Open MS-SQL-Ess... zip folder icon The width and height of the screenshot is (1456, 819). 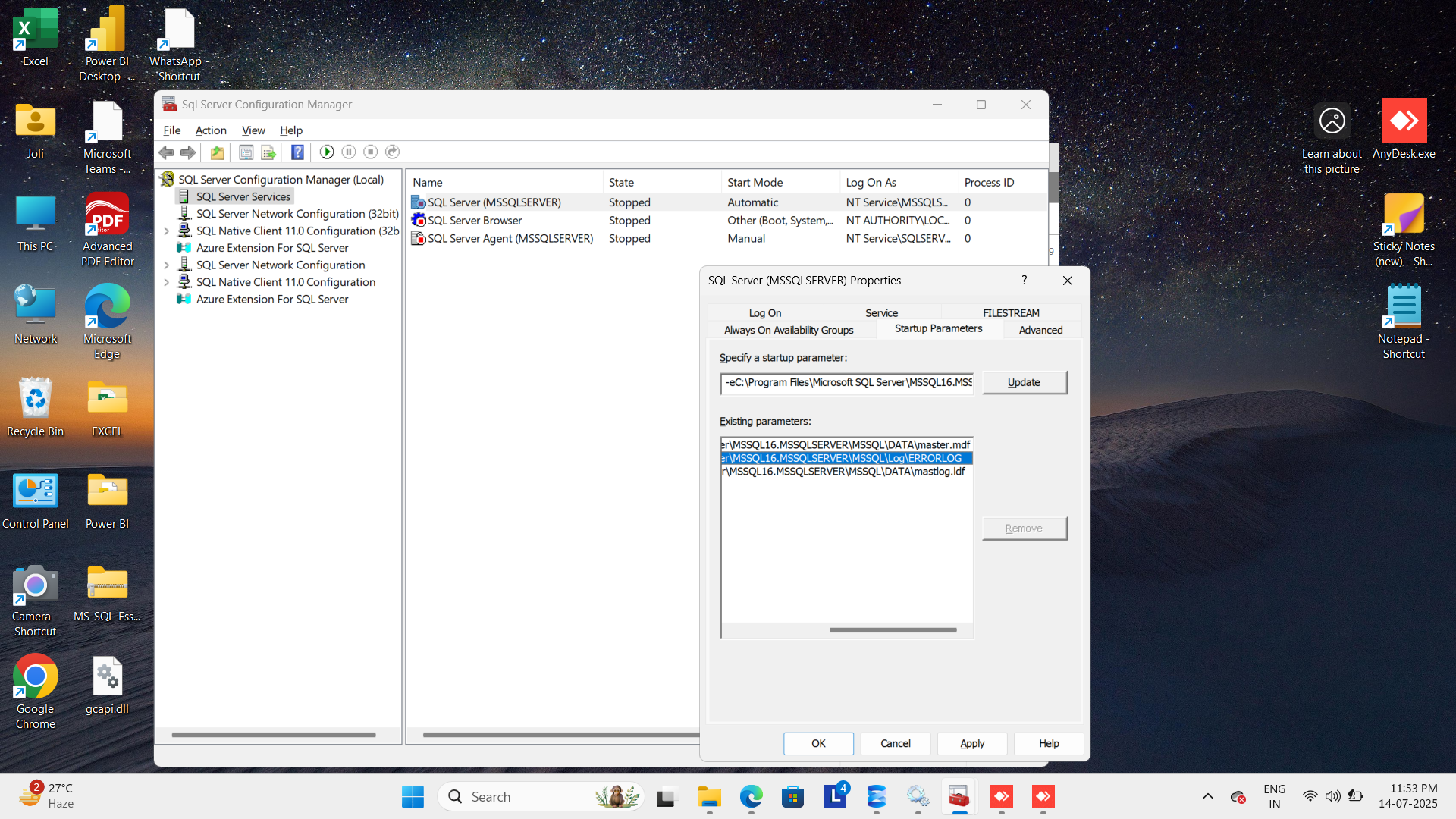107,584
